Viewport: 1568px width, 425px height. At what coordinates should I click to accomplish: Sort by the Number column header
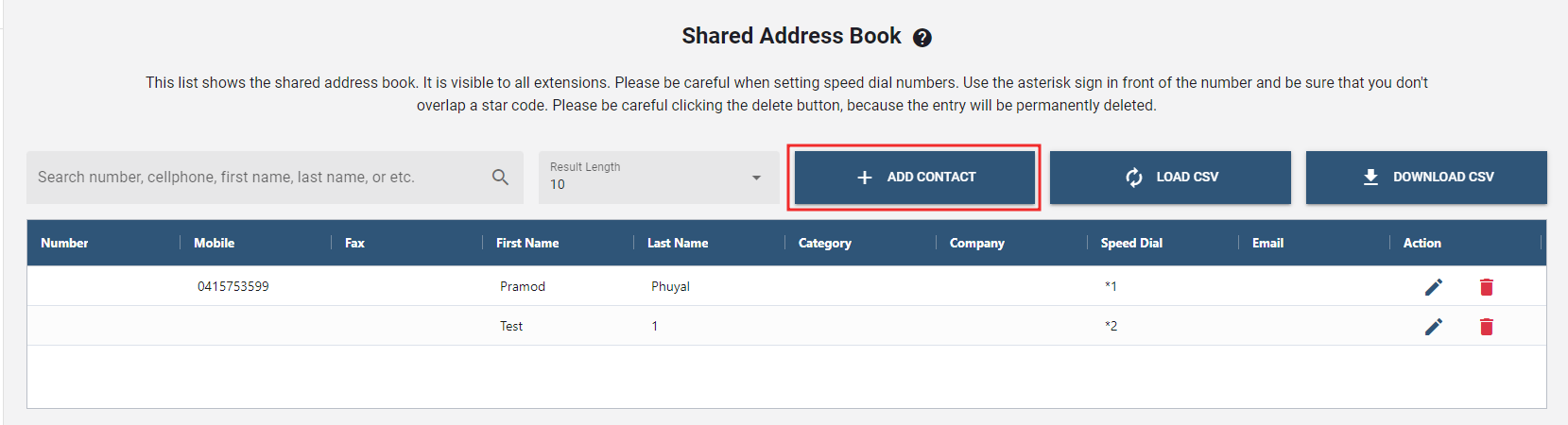(x=64, y=244)
